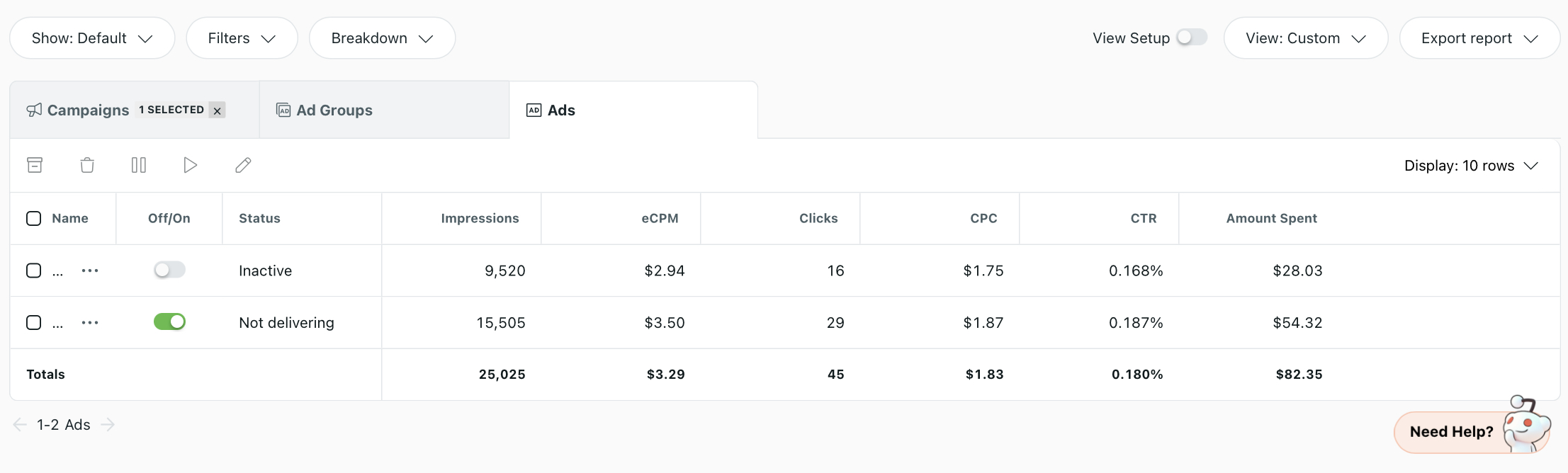Click the pencil edit icon

pyautogui.click(x=243, y=165)
